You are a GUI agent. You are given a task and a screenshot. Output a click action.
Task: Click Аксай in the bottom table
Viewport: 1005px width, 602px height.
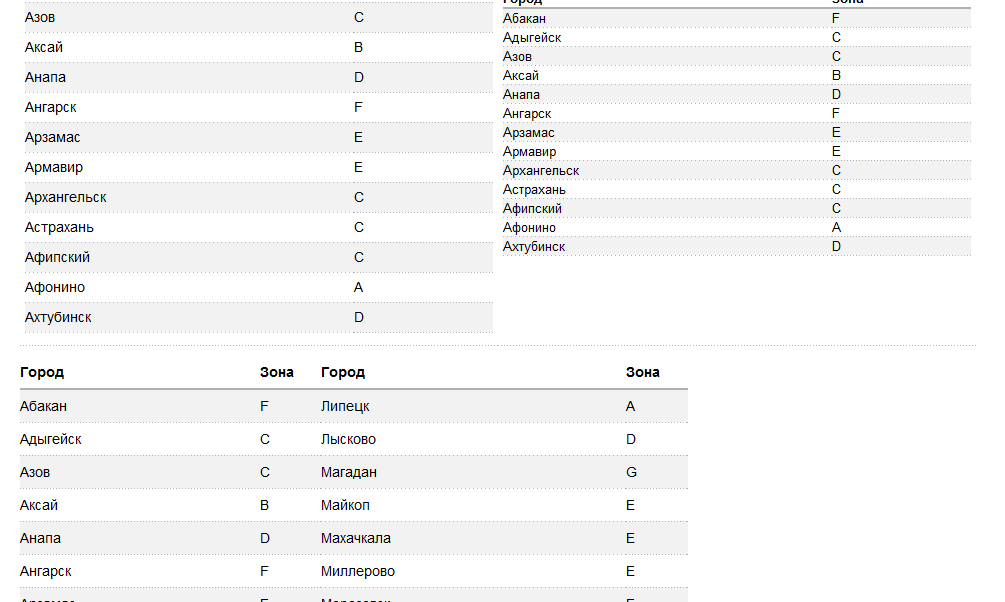(39, 505)
